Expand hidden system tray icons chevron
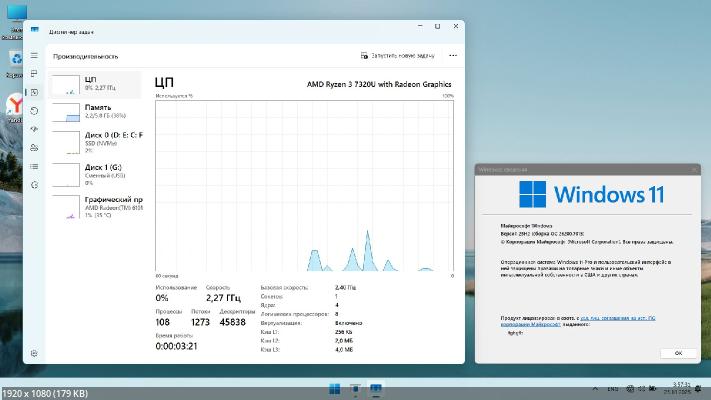Screen dimensions: 711x400 point(594,388)
